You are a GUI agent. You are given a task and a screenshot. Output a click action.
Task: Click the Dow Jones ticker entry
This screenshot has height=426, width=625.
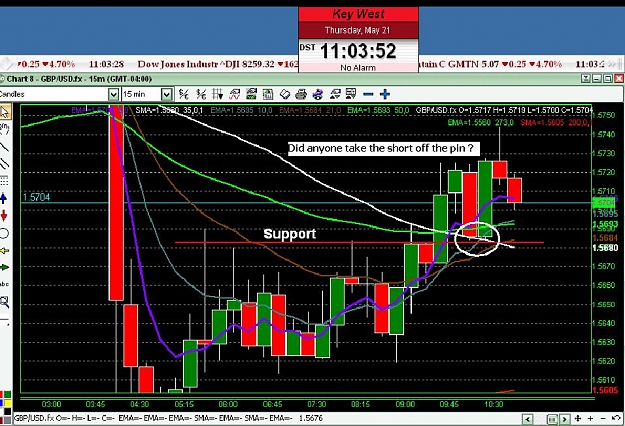coord(218,64)
